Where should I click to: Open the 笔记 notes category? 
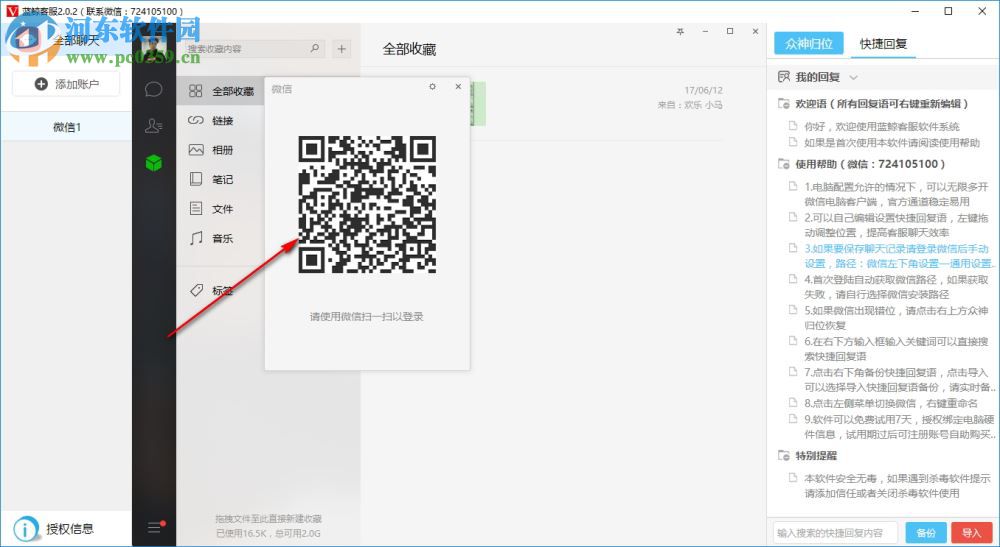(x=221, y=180)
